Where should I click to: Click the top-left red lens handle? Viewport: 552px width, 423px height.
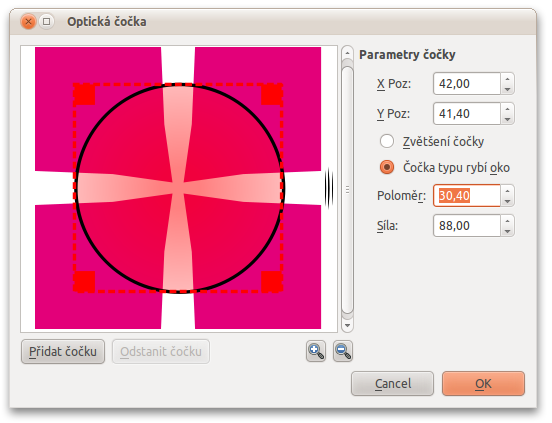coord(84,94)
